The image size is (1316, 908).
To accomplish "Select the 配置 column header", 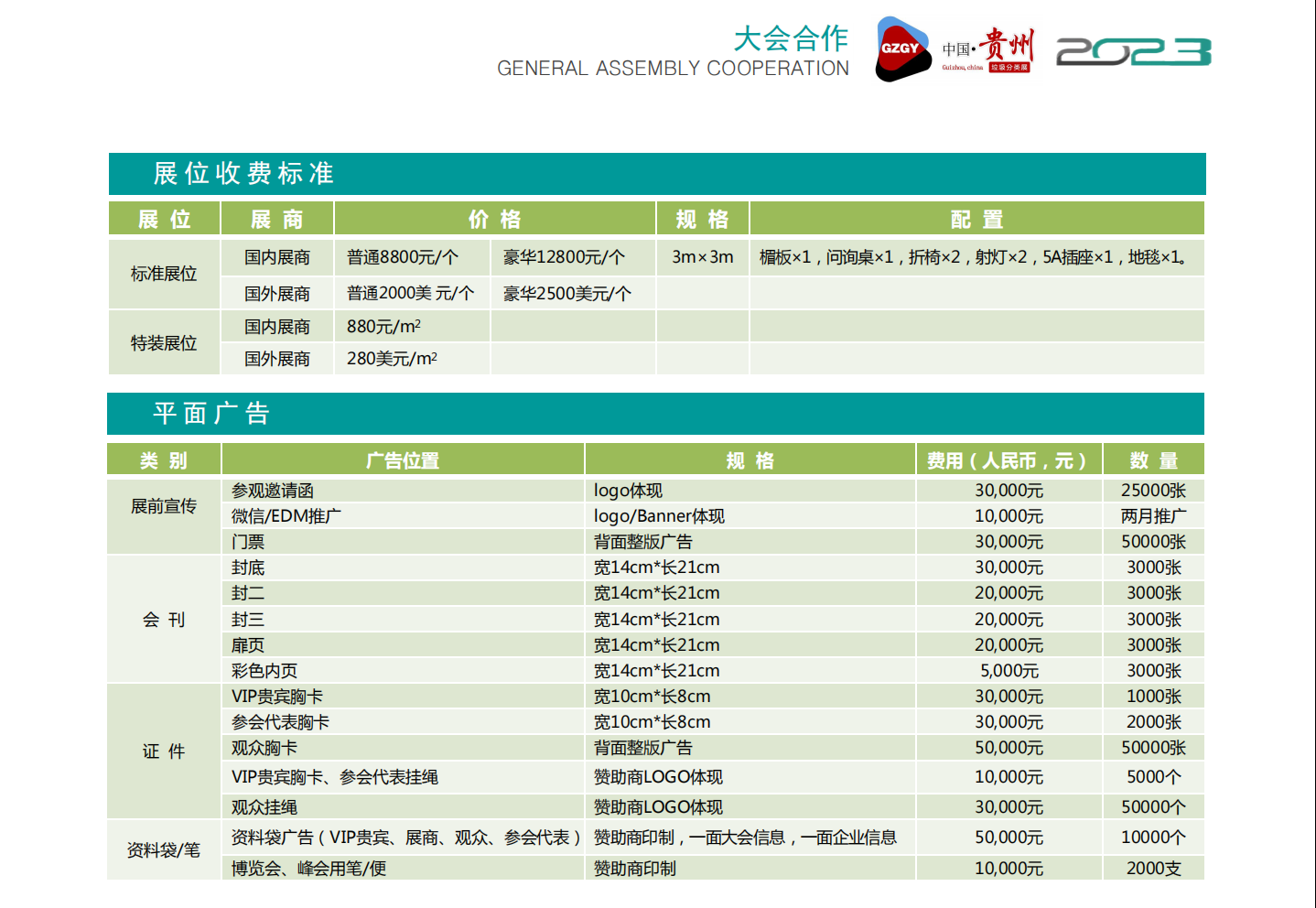I will pyautogui.click(x=976, y=220).
